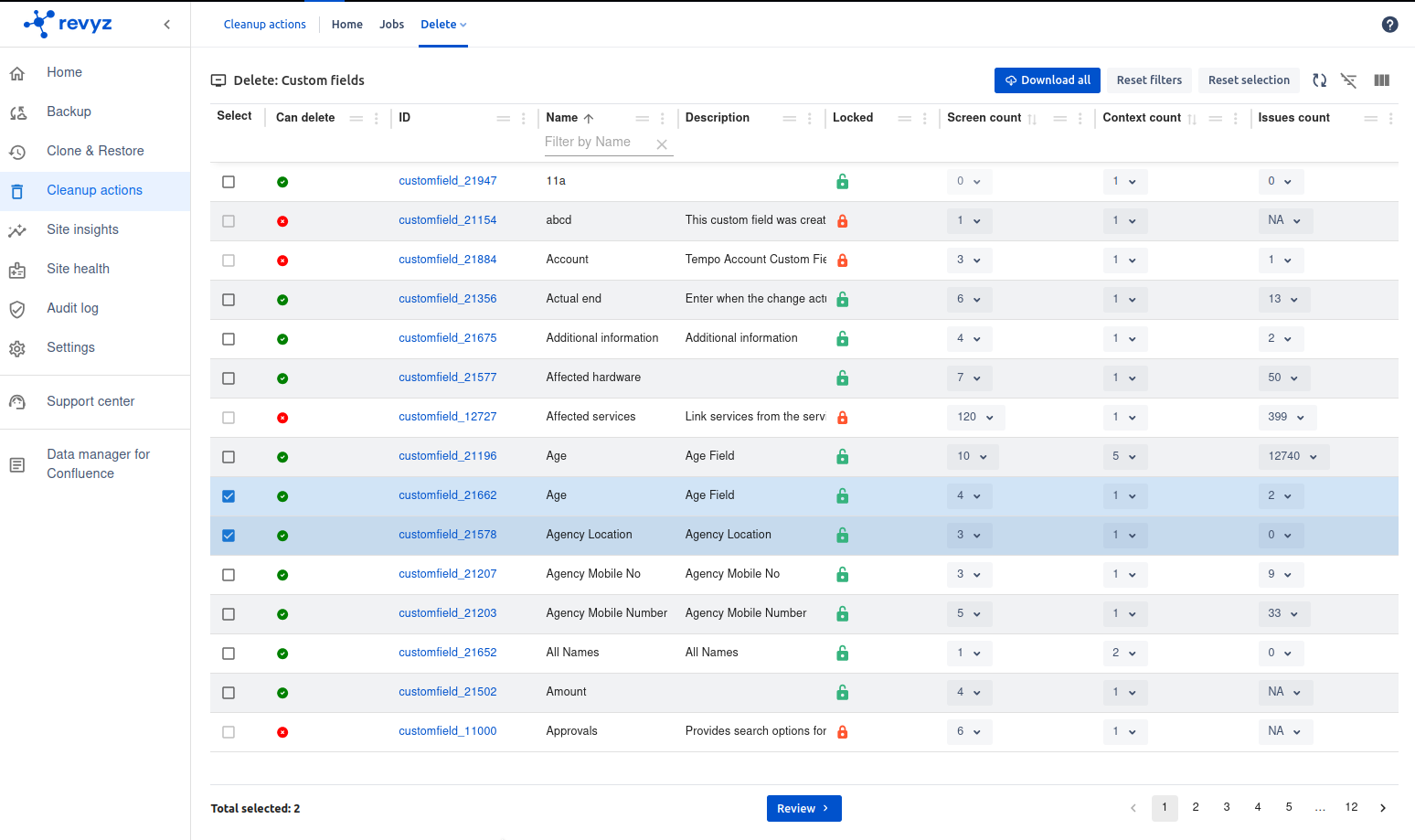The image size is (1415, 840).
Task: Click the refresh table icon
Action: (x=1319, y=80)
